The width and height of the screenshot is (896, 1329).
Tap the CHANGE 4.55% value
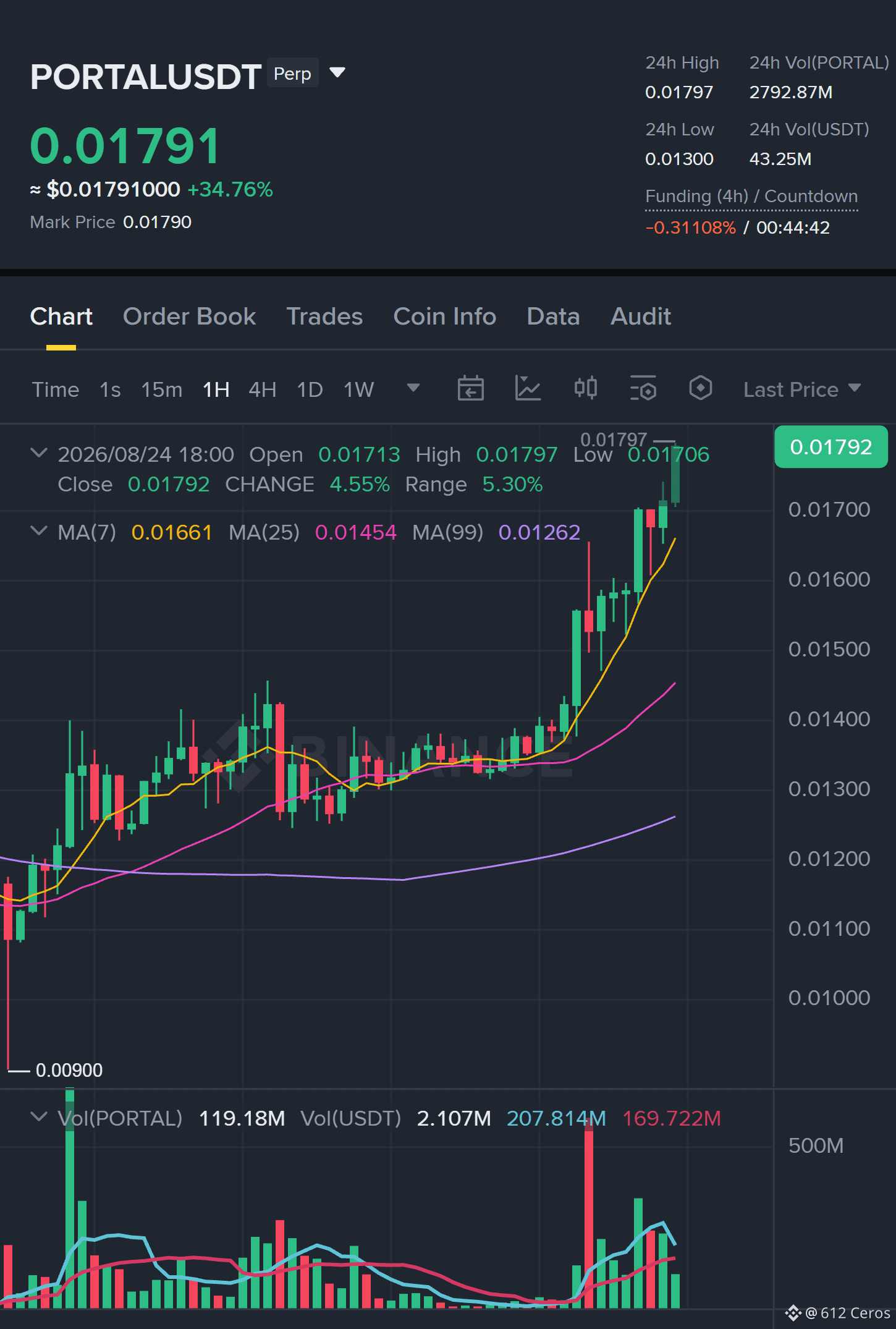coord(360,484)
